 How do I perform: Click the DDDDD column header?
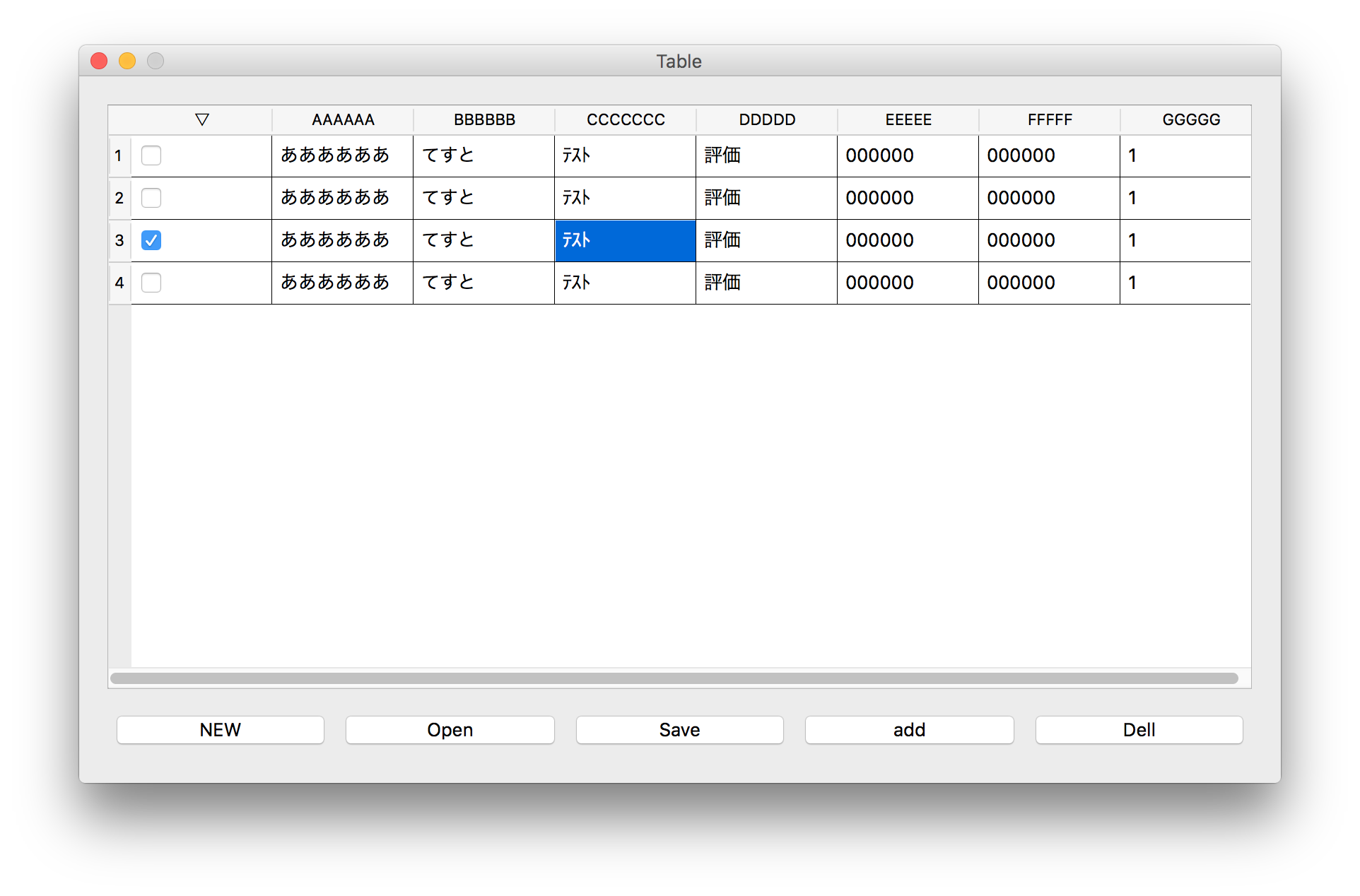767,119
